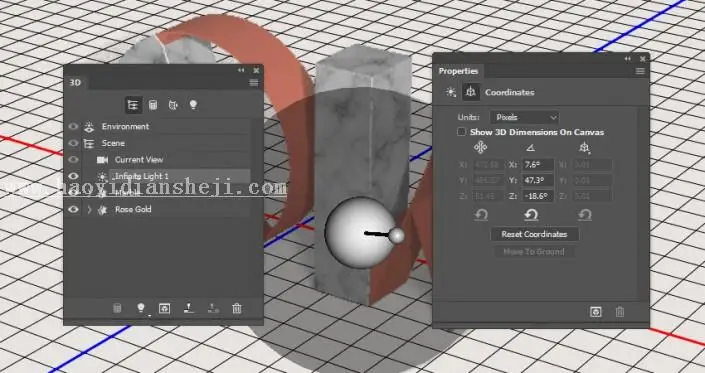Reset the rotation angle values icon
Image resolution: width=705 pixels, height=373 pixels.
(531, 215)
